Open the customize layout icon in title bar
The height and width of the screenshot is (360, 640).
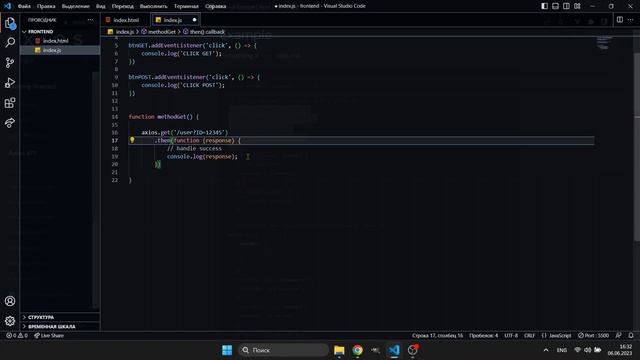[x=577, y=6]
